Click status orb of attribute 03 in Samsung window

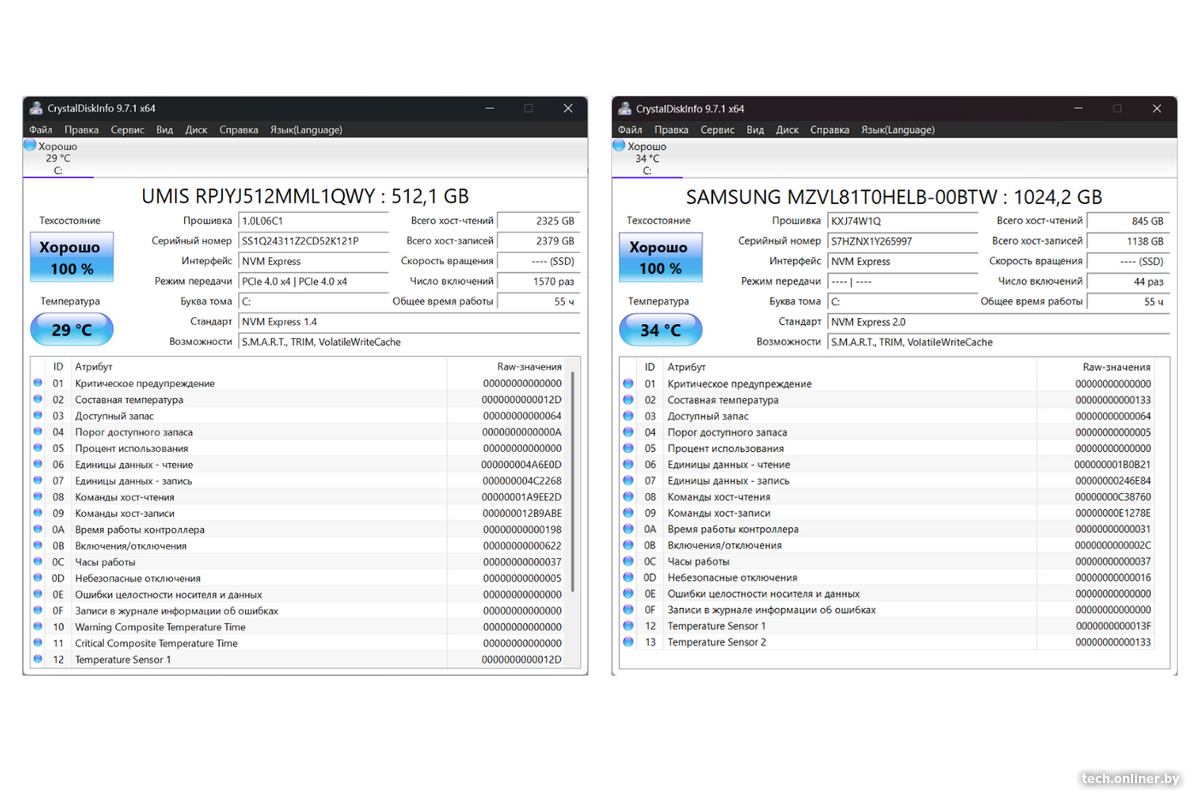coord(628,416)
